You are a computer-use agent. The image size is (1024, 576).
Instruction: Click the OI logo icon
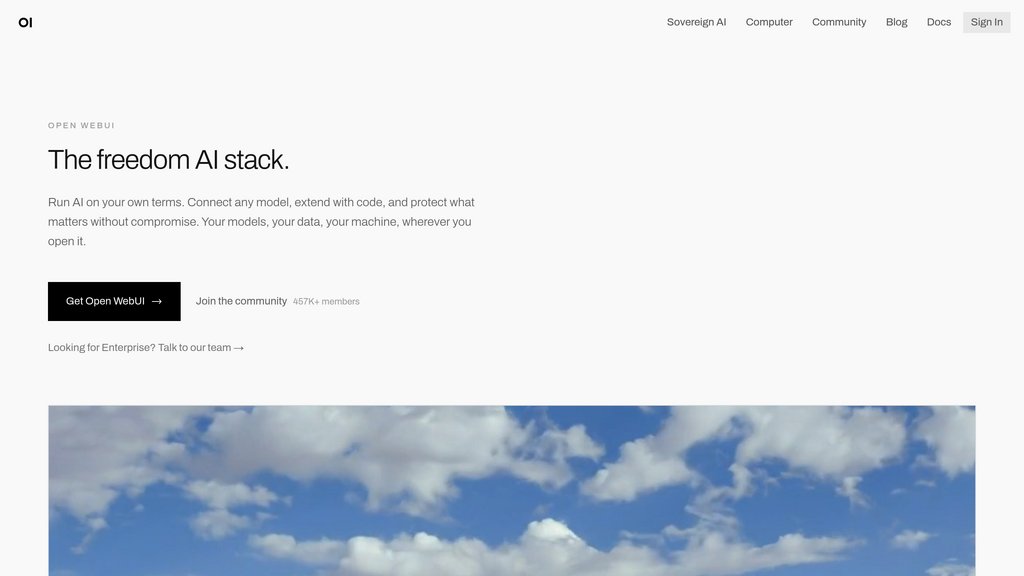pos(25,22)
